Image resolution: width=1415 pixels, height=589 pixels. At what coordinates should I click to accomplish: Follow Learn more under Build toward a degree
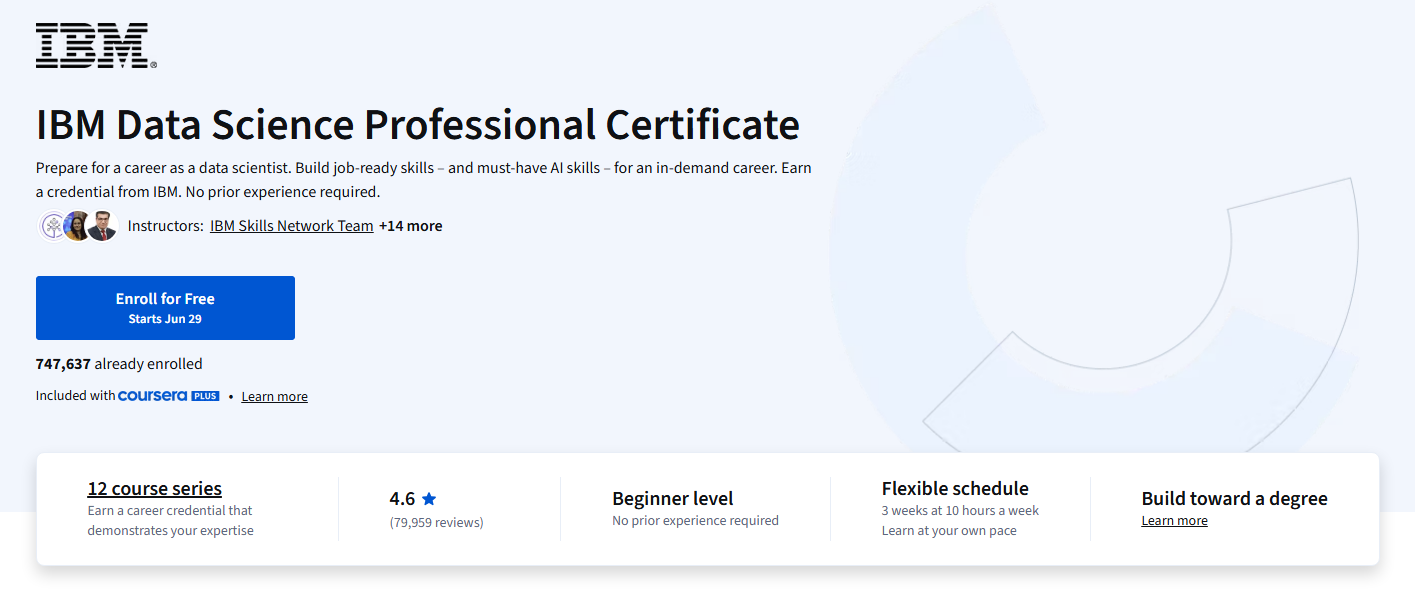pos(1174,521)
